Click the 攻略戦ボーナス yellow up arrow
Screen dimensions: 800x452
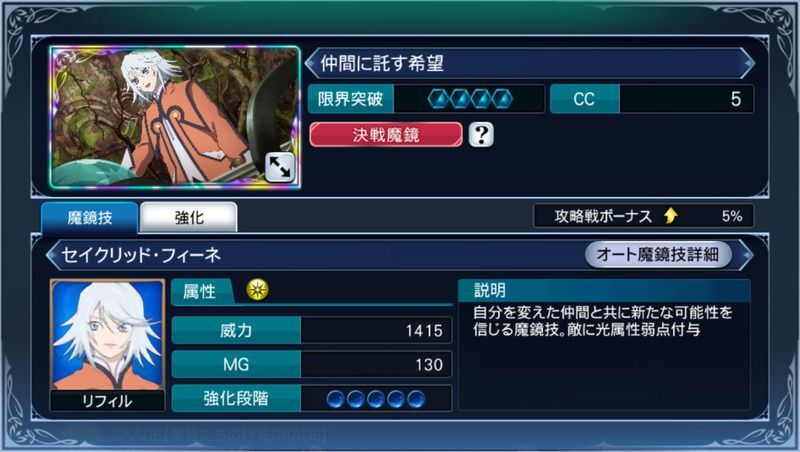tap(671, 216)
